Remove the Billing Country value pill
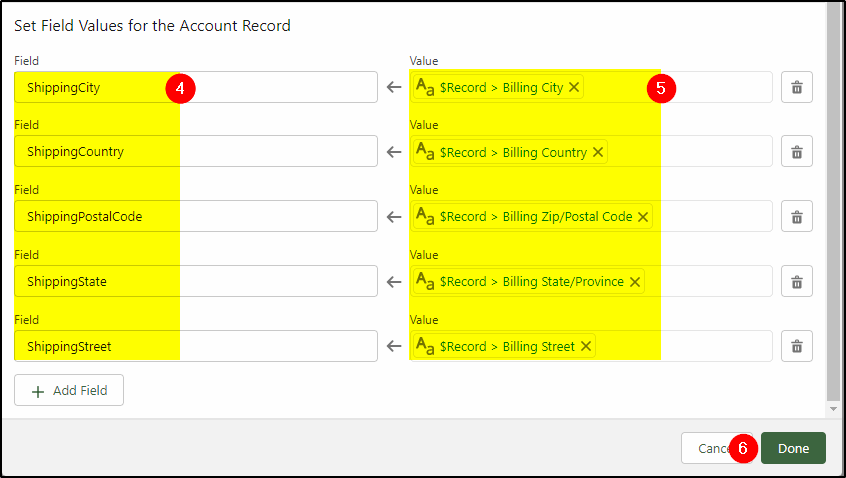Image resolution: width=846 pixels, height=478 pixels. pyautogui.click(x=598, y=152)
